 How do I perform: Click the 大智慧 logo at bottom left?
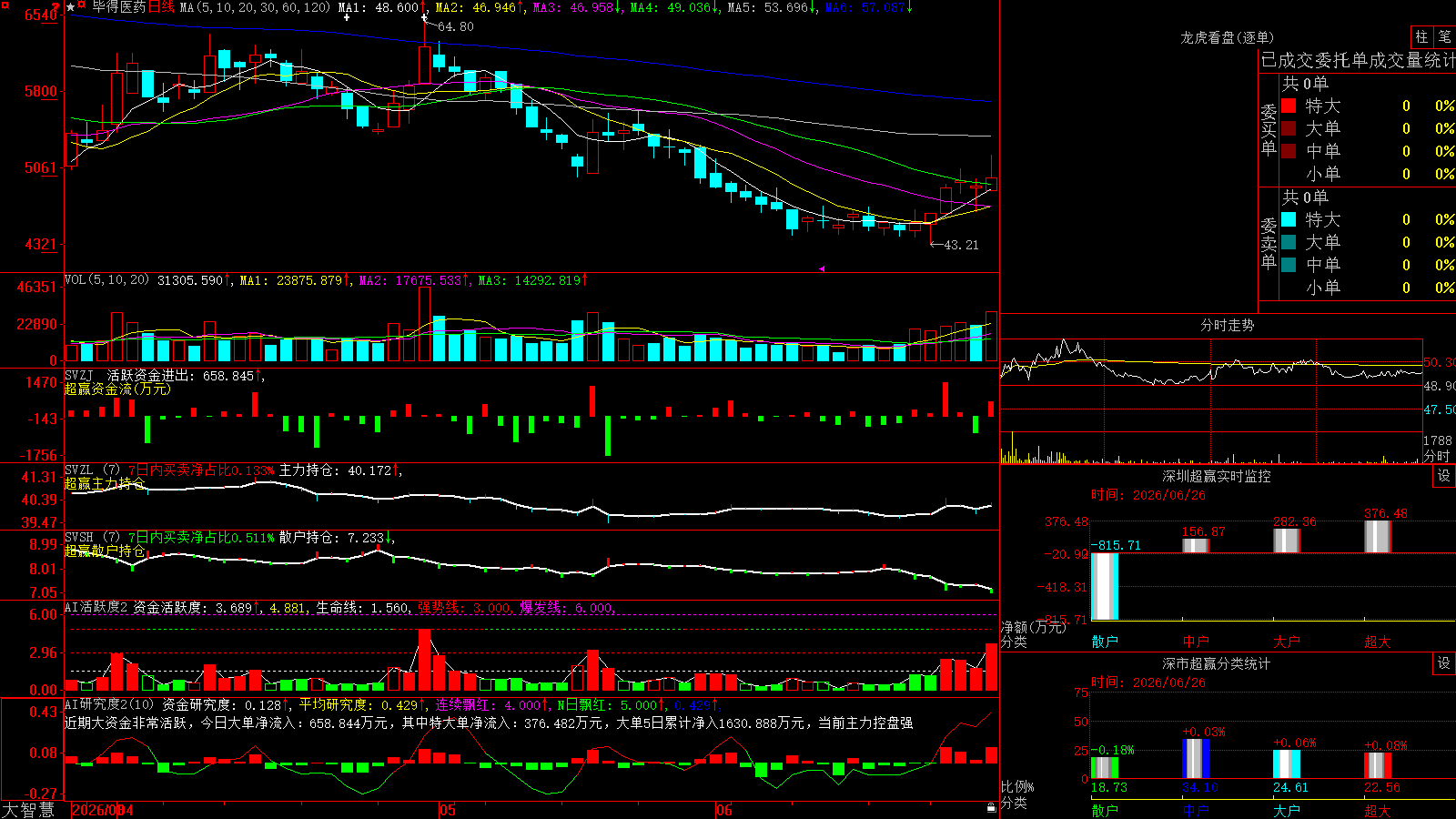[28, 810]
